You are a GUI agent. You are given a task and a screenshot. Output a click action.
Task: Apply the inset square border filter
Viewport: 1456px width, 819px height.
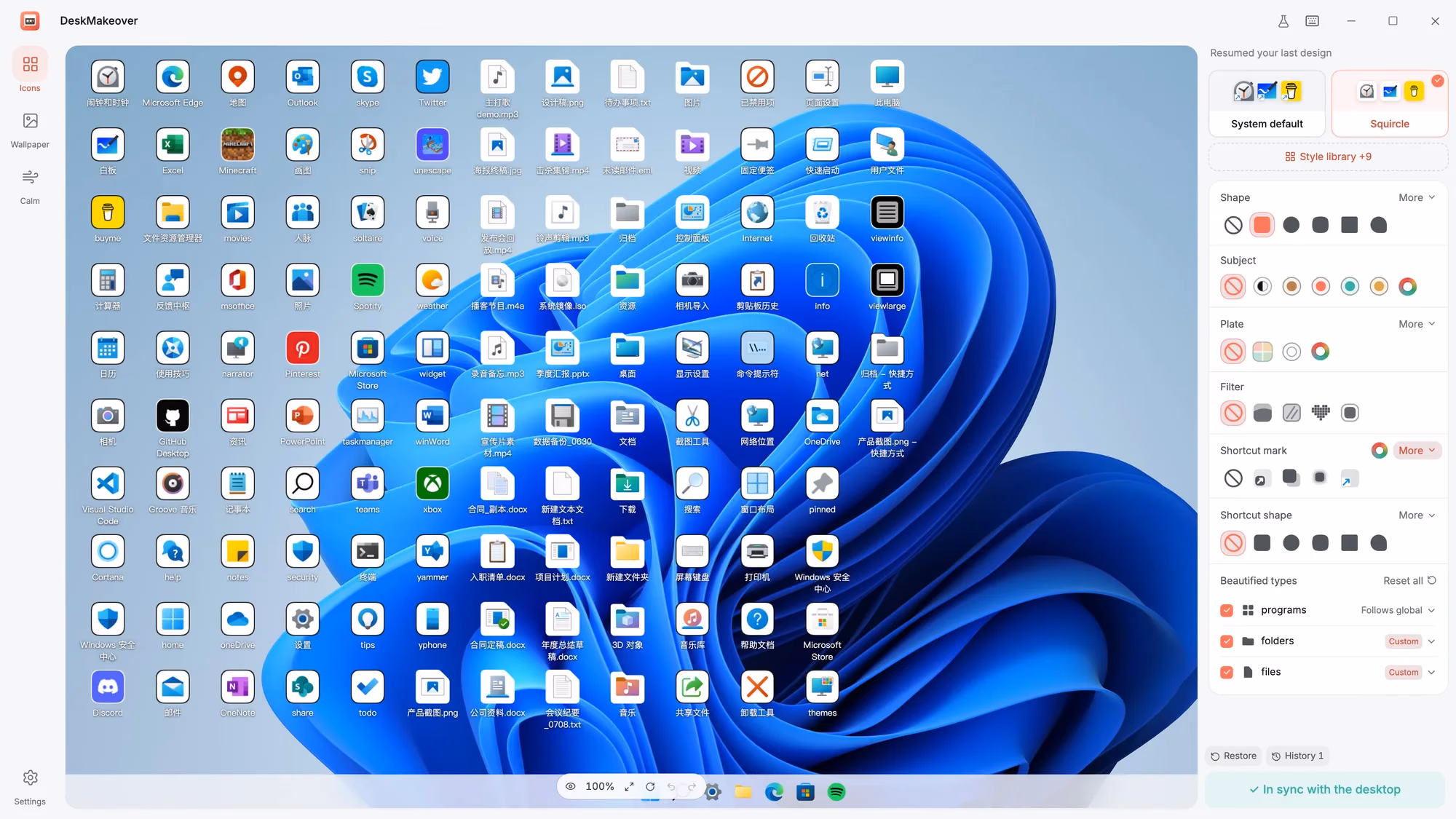click(x=1350, y=413)
